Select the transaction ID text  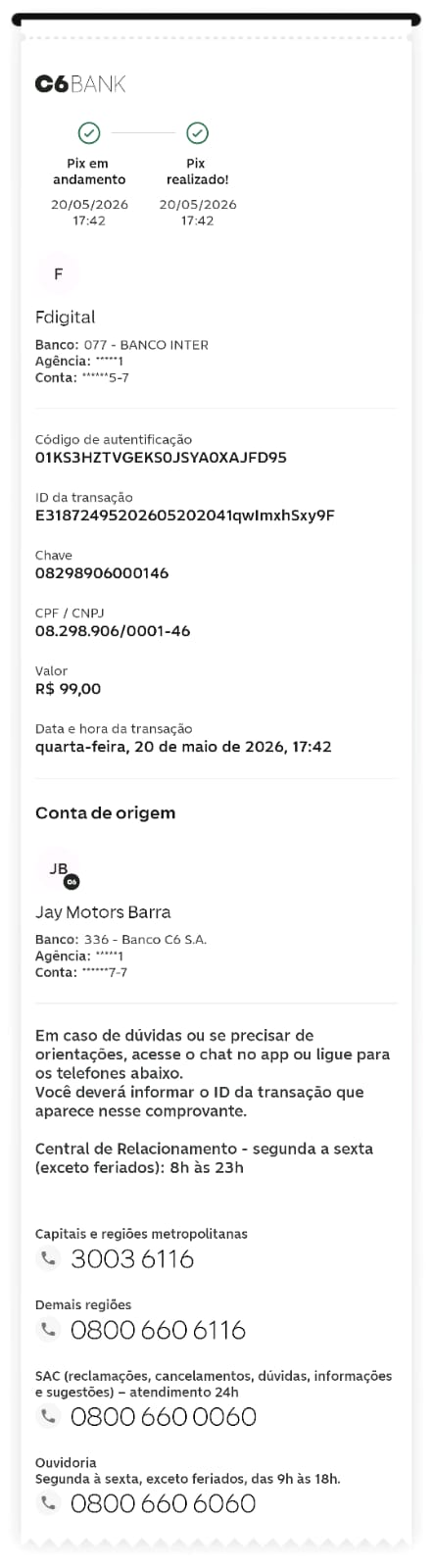click(185, 515)
